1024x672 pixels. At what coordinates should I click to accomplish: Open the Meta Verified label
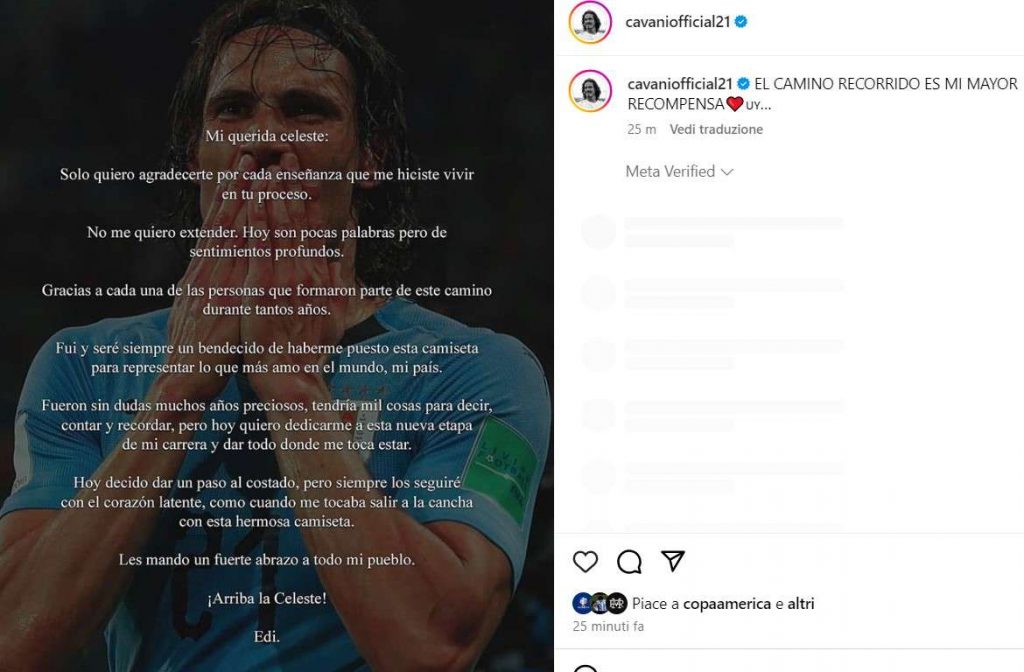[x=670, y=171]
